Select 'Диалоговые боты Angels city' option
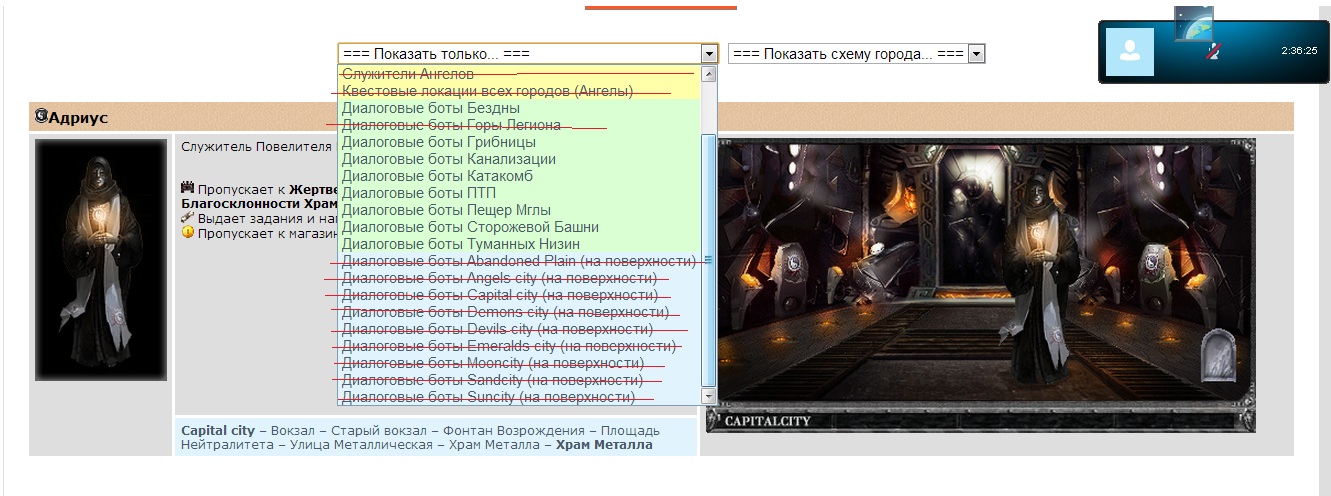 tap(521, 278)
